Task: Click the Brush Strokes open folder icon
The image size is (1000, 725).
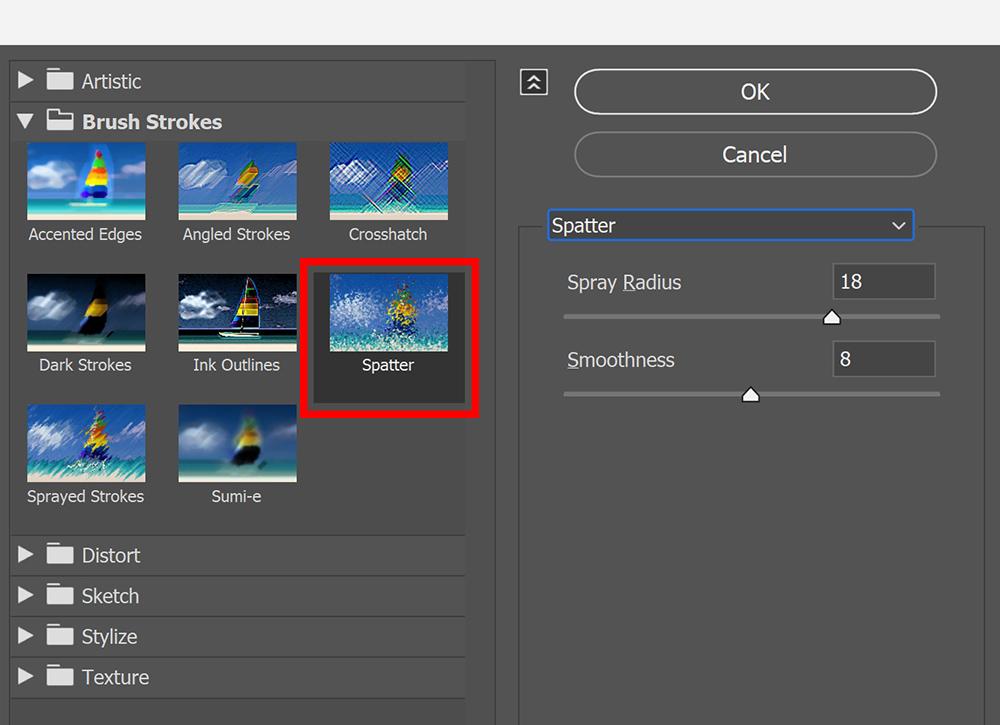Action: [60, 120]
